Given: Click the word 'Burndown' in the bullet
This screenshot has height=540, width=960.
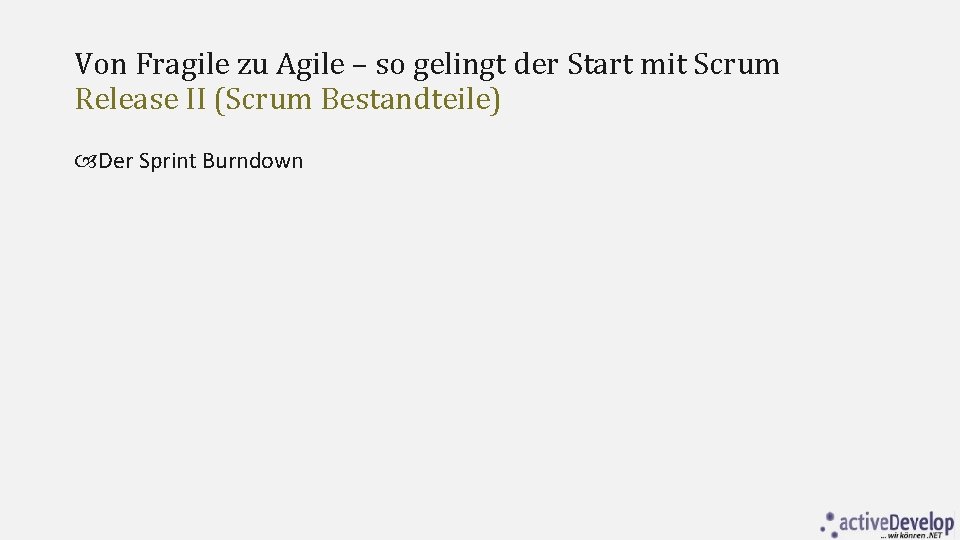Looking at the screenshot, I should click(x=252, y=161).
